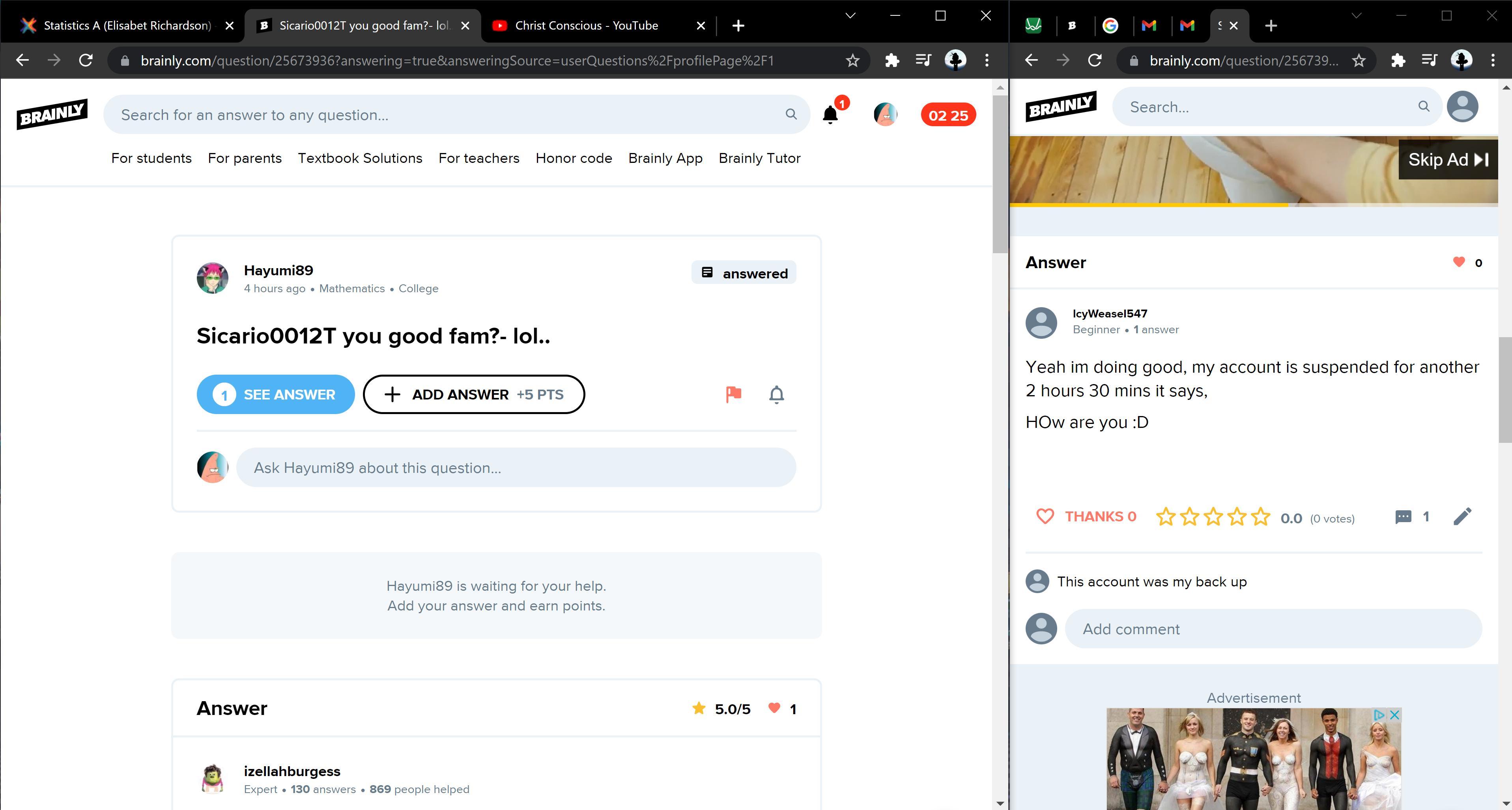Open the Textbook Solutions menu item
1512x810 pixels.
[360, 158]
